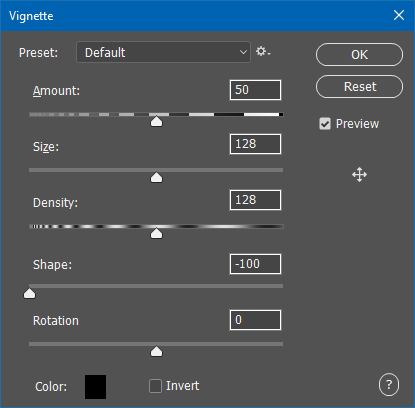Click the Reset button
This screenshot has width=415, height=408.
(x=359, y=87)
